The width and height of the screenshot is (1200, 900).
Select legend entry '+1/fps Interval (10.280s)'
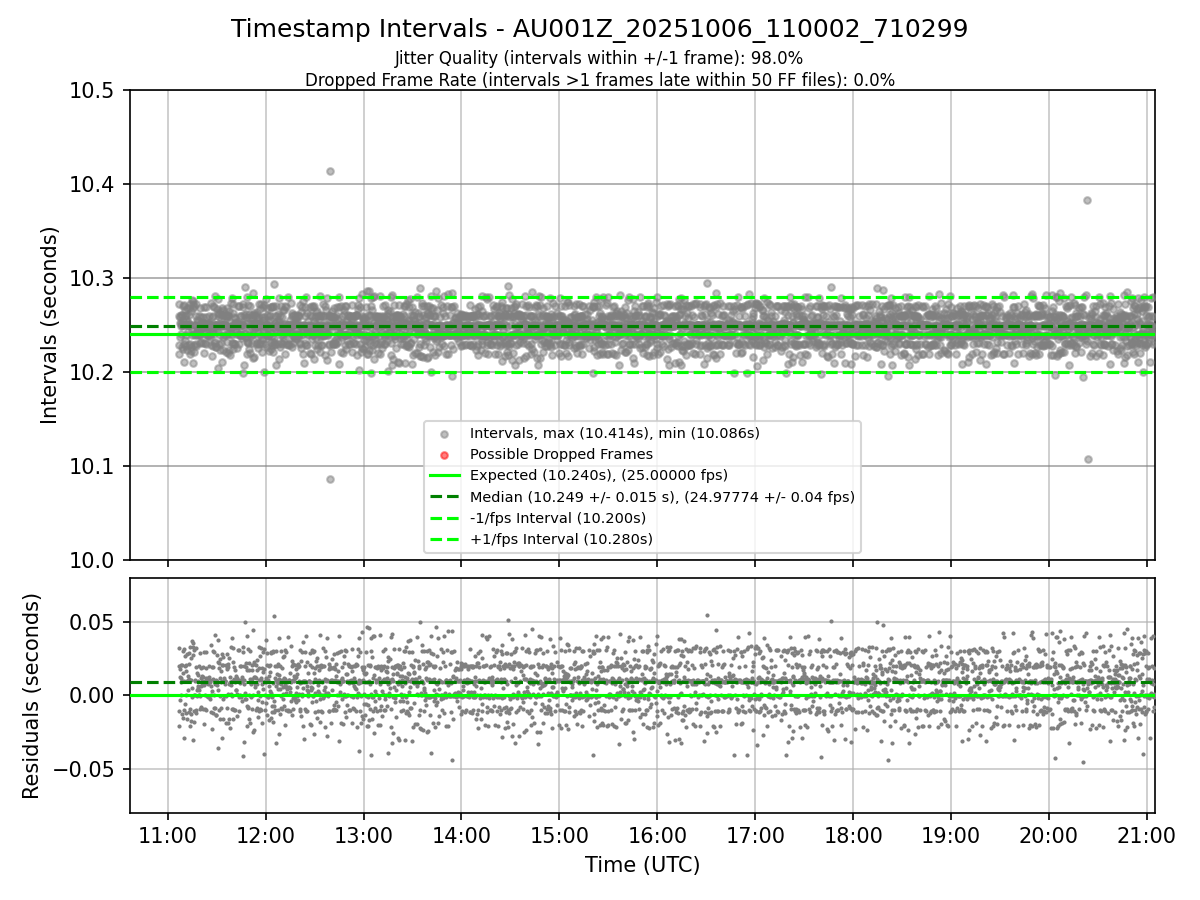click(561, 539)
